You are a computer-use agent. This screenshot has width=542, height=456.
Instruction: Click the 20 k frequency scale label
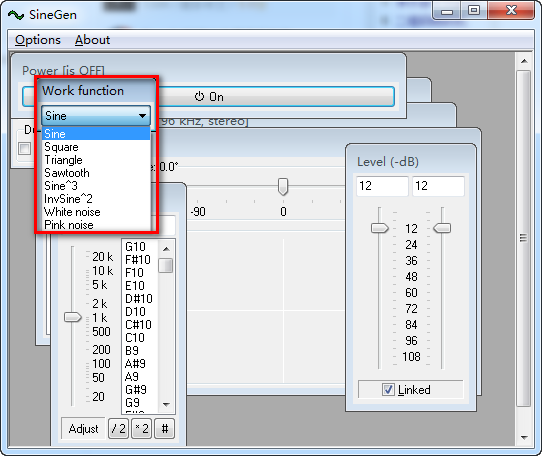102,257
